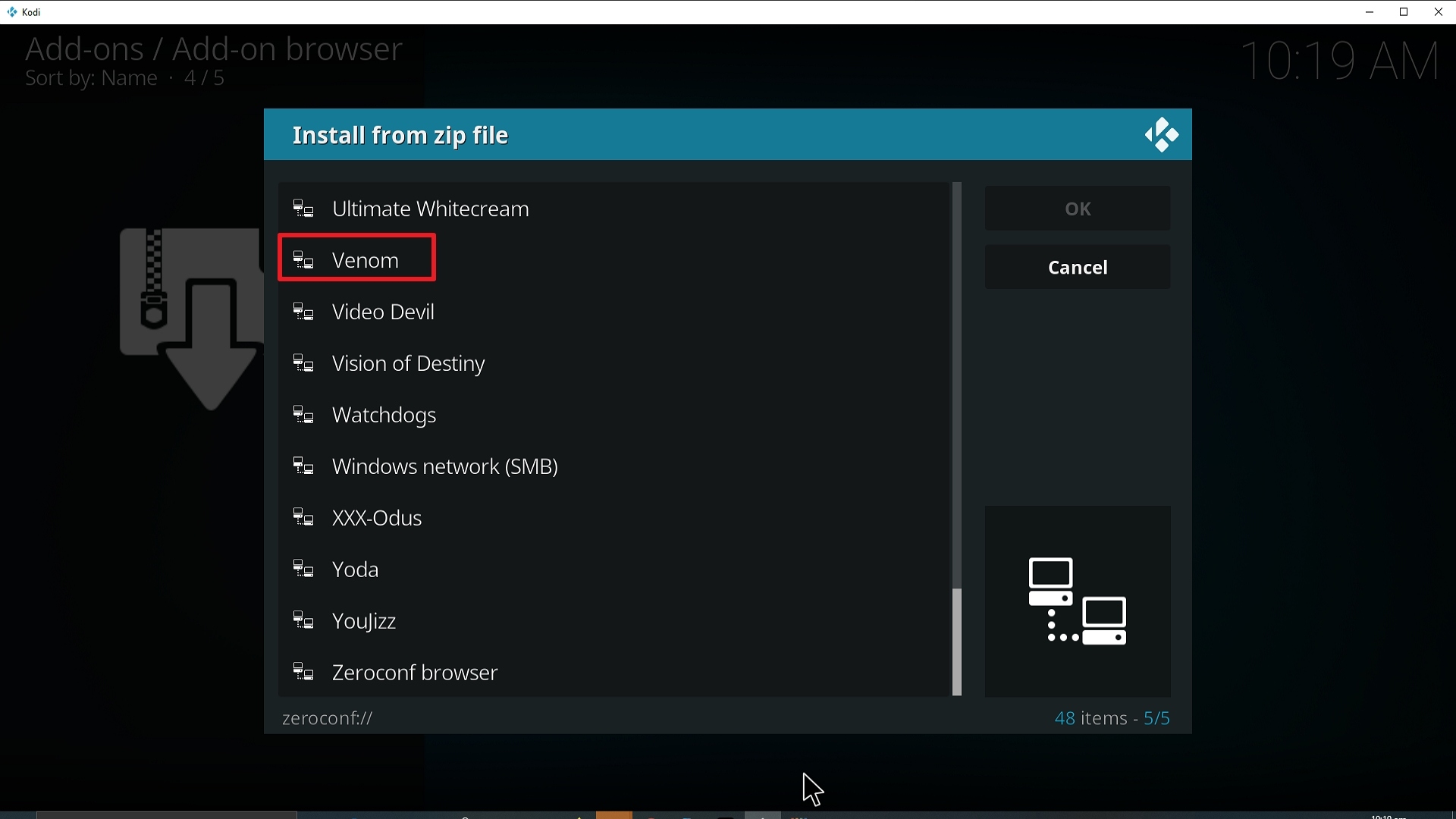
Task: Select the Ultimate Whitecream source
Action: [613, 209]
